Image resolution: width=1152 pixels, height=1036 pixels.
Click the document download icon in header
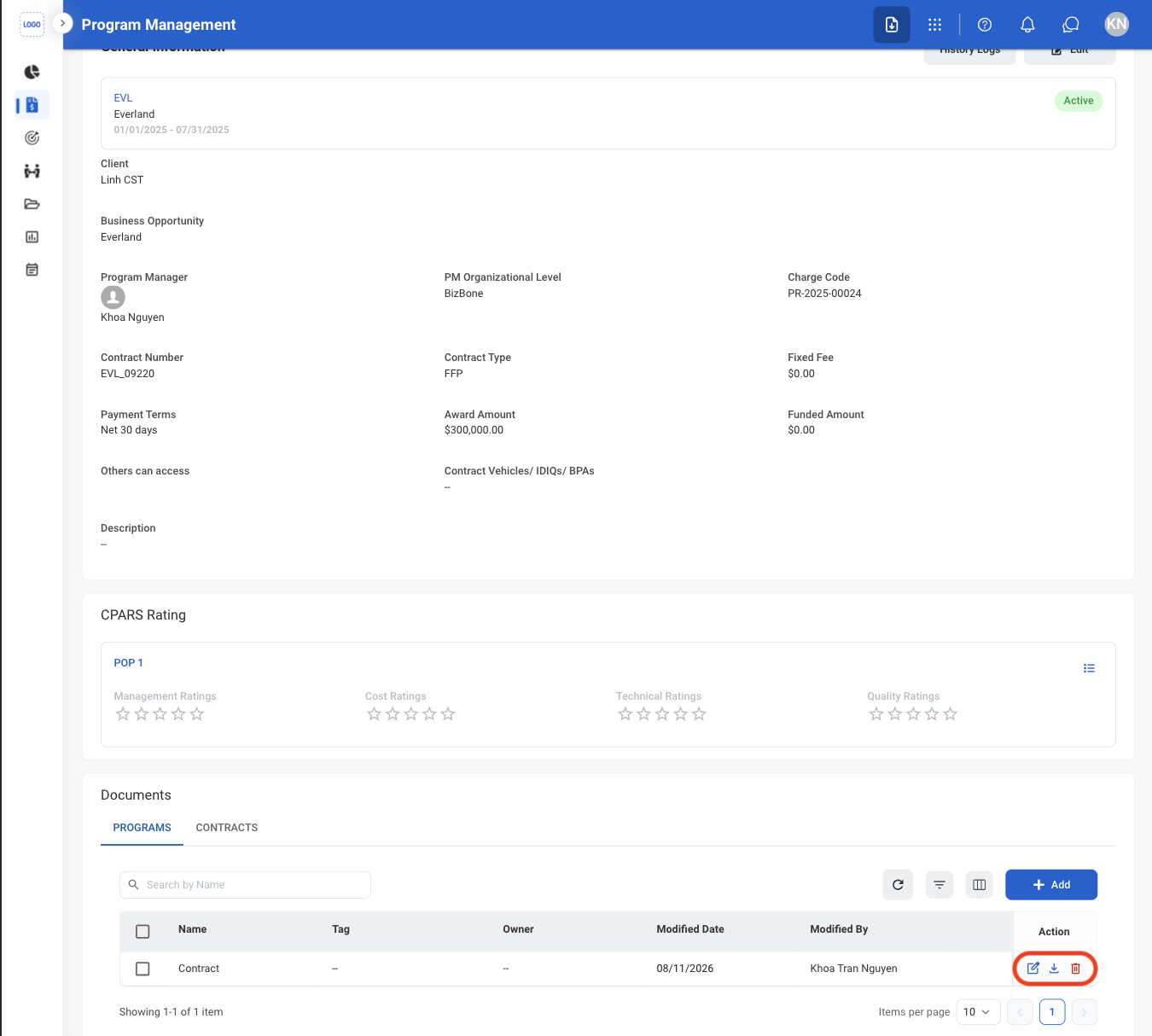[x=892, y=25]
